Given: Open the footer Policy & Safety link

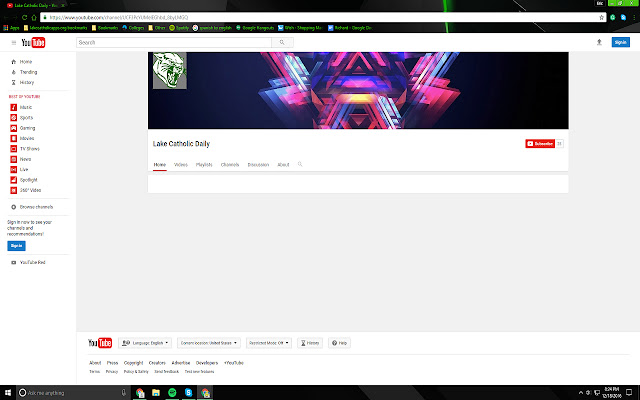Looking at the screenshot, I should click(136, 372).
